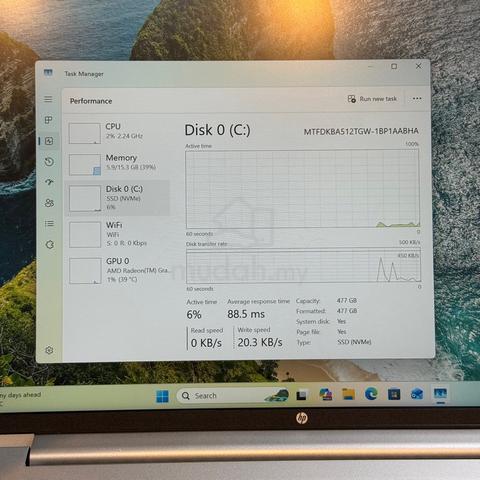This screenshot has height=480, width=480.
Task: Click the 2% 2.24 GHz CPU reading
Action: [124, 136]
